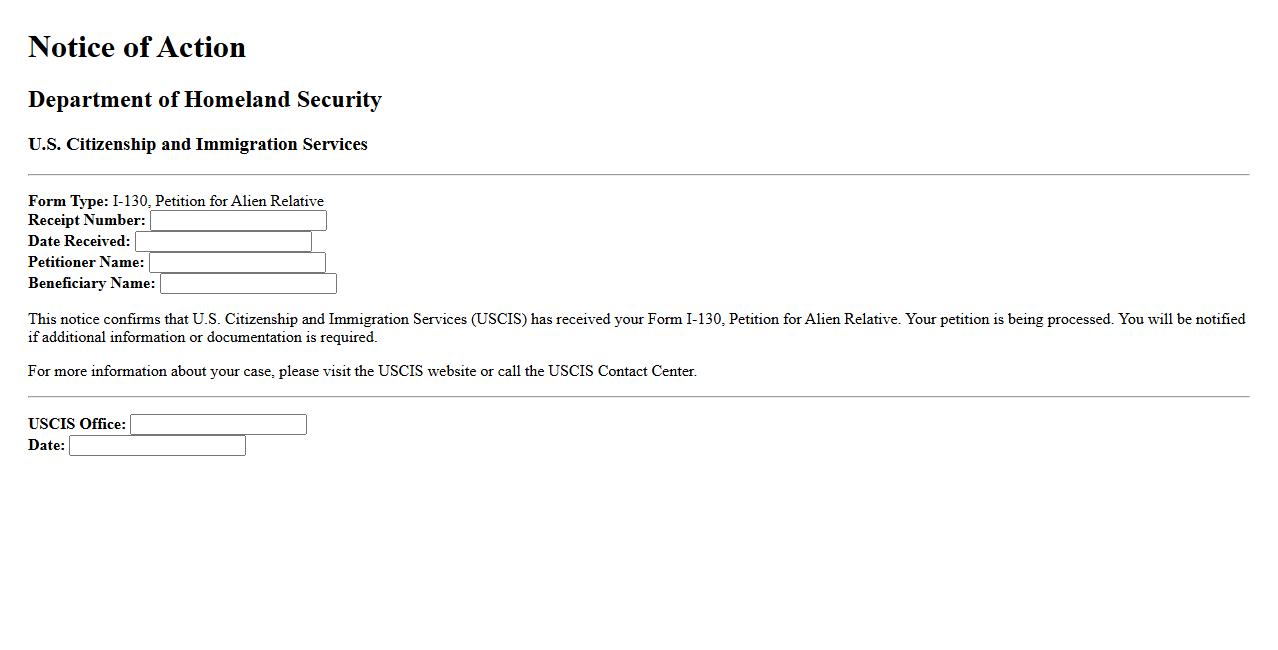Click the "USCIS Office:" label text
1278x650 pixels.
tap(77, 424)
